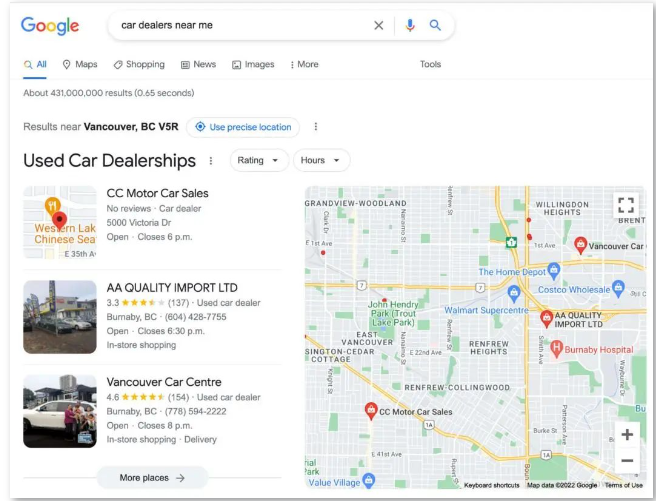Image resolution: width=656 pixels, height=501 pixels.
Task: Open the three-dot menu beside Use precise location
Action: pyautogui.click(x=316, y=127)
